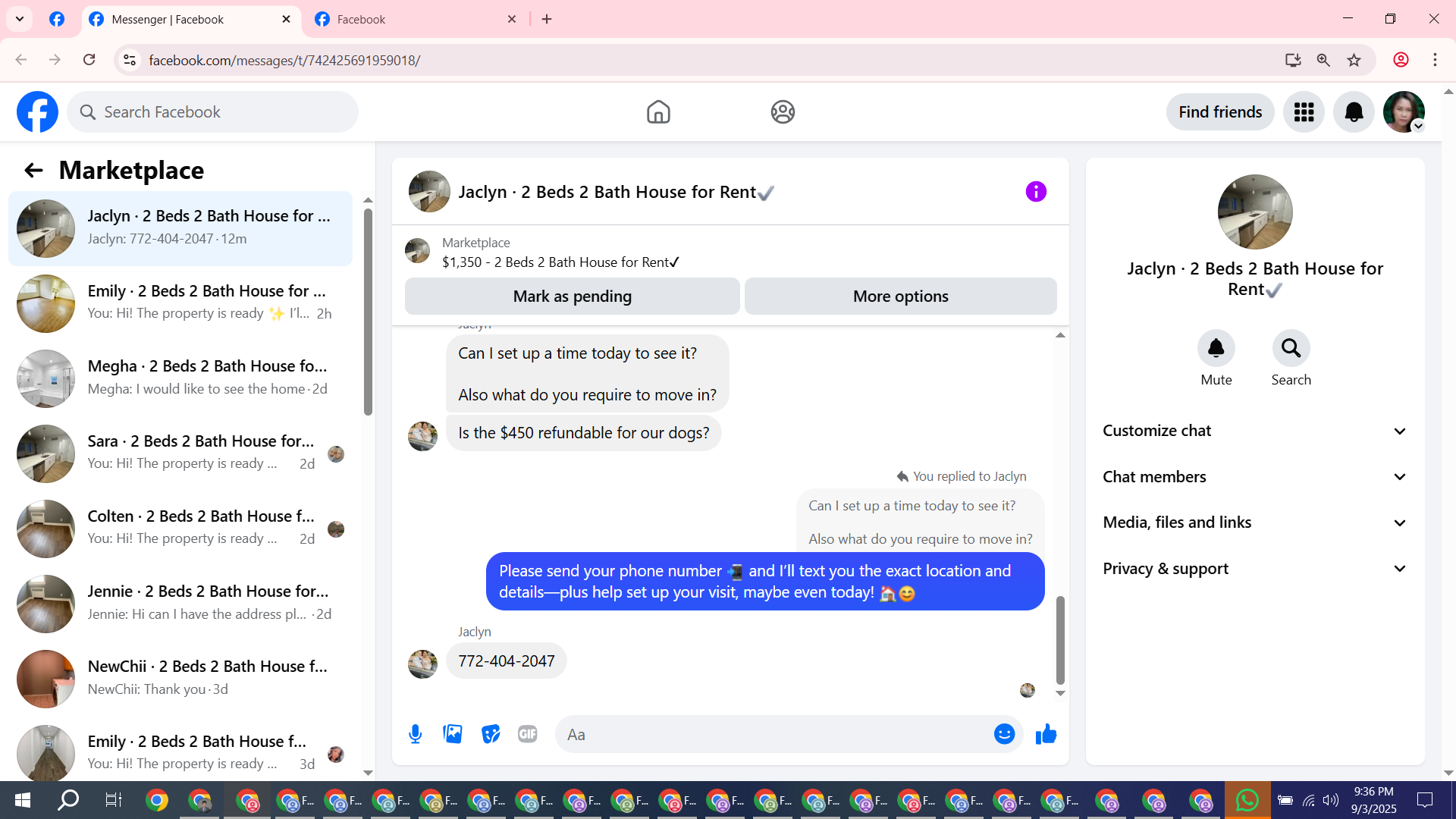Open the Friends/profile circle icon
Screen dimensions: 1456x819
783,112
